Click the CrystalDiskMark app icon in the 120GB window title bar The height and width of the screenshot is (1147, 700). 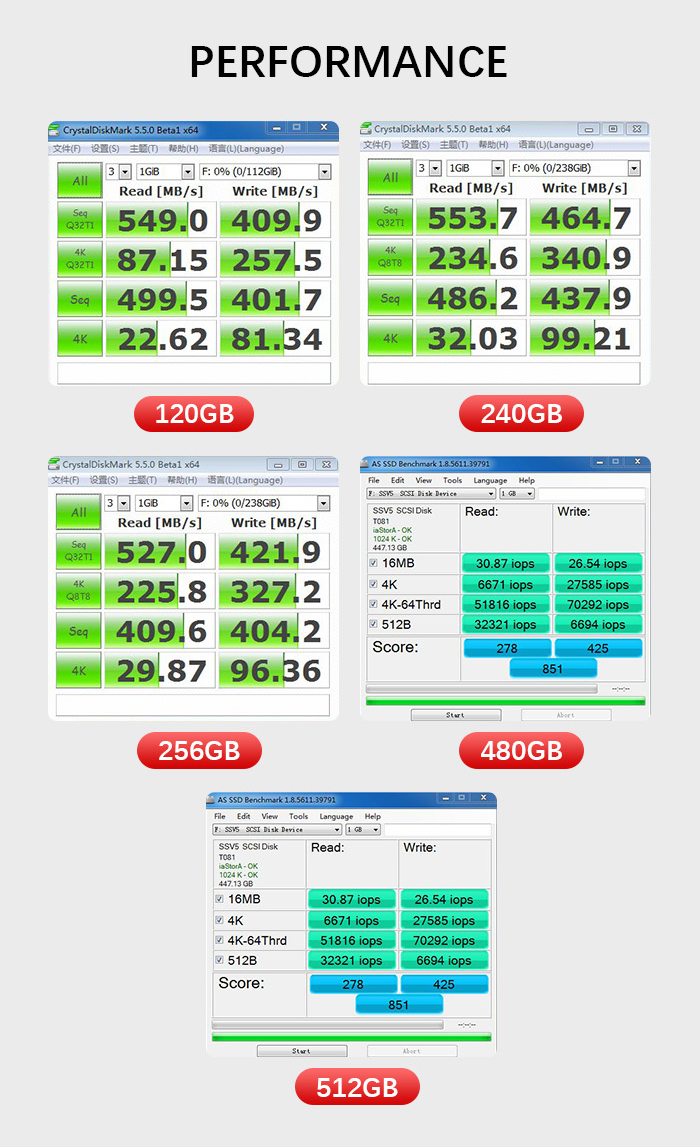[x=56, y=130]
